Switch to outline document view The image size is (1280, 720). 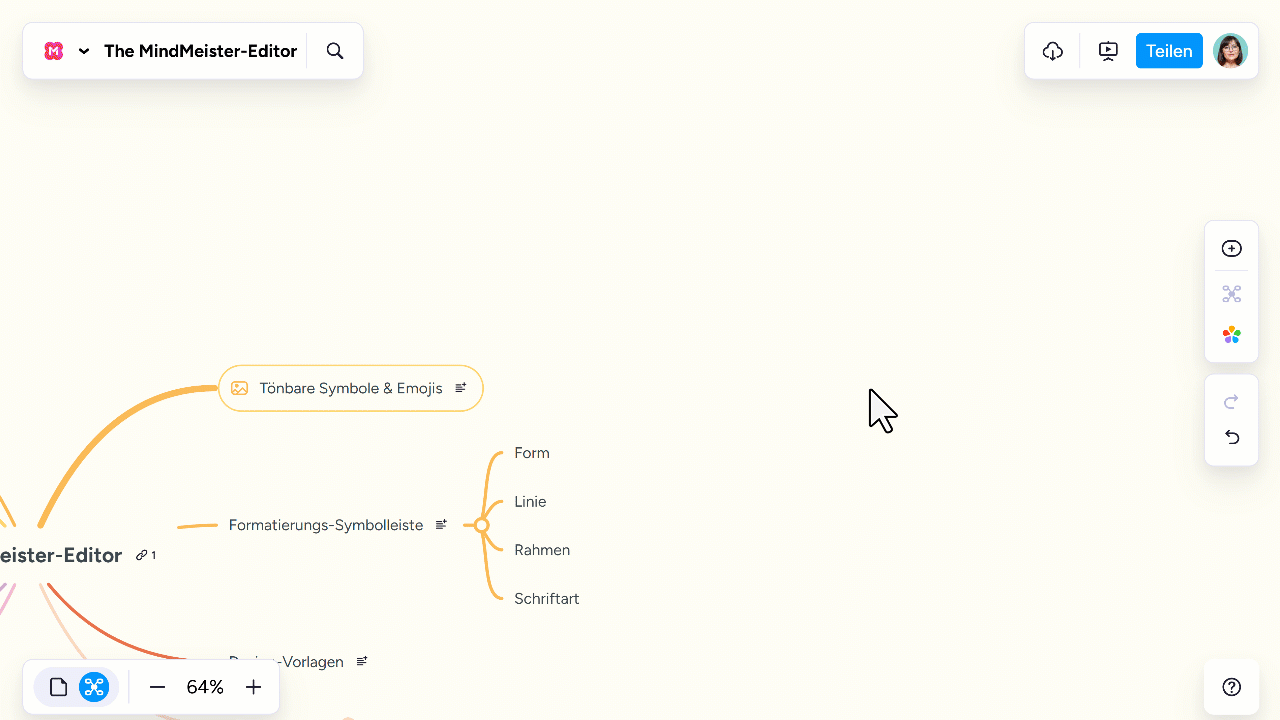(x=59, y=687)
